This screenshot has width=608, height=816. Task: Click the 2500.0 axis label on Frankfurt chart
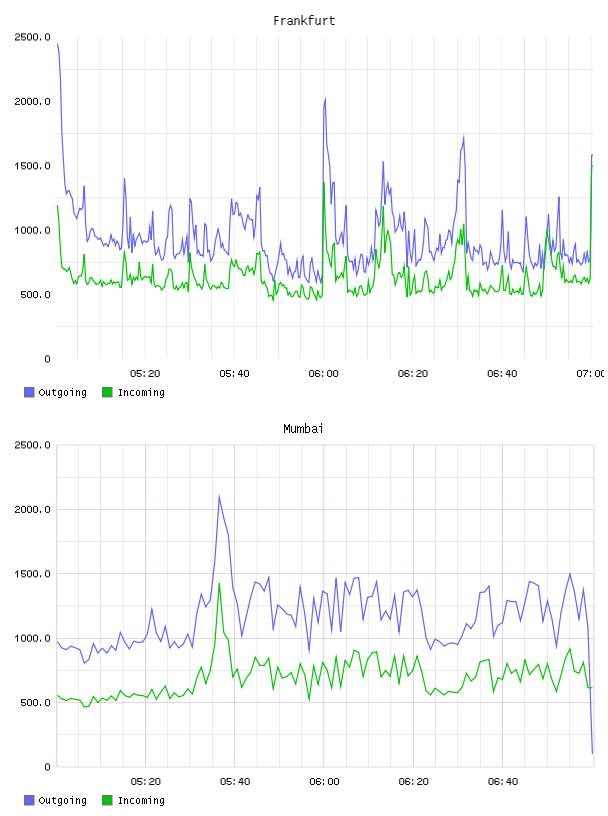[x=32, y=37]
